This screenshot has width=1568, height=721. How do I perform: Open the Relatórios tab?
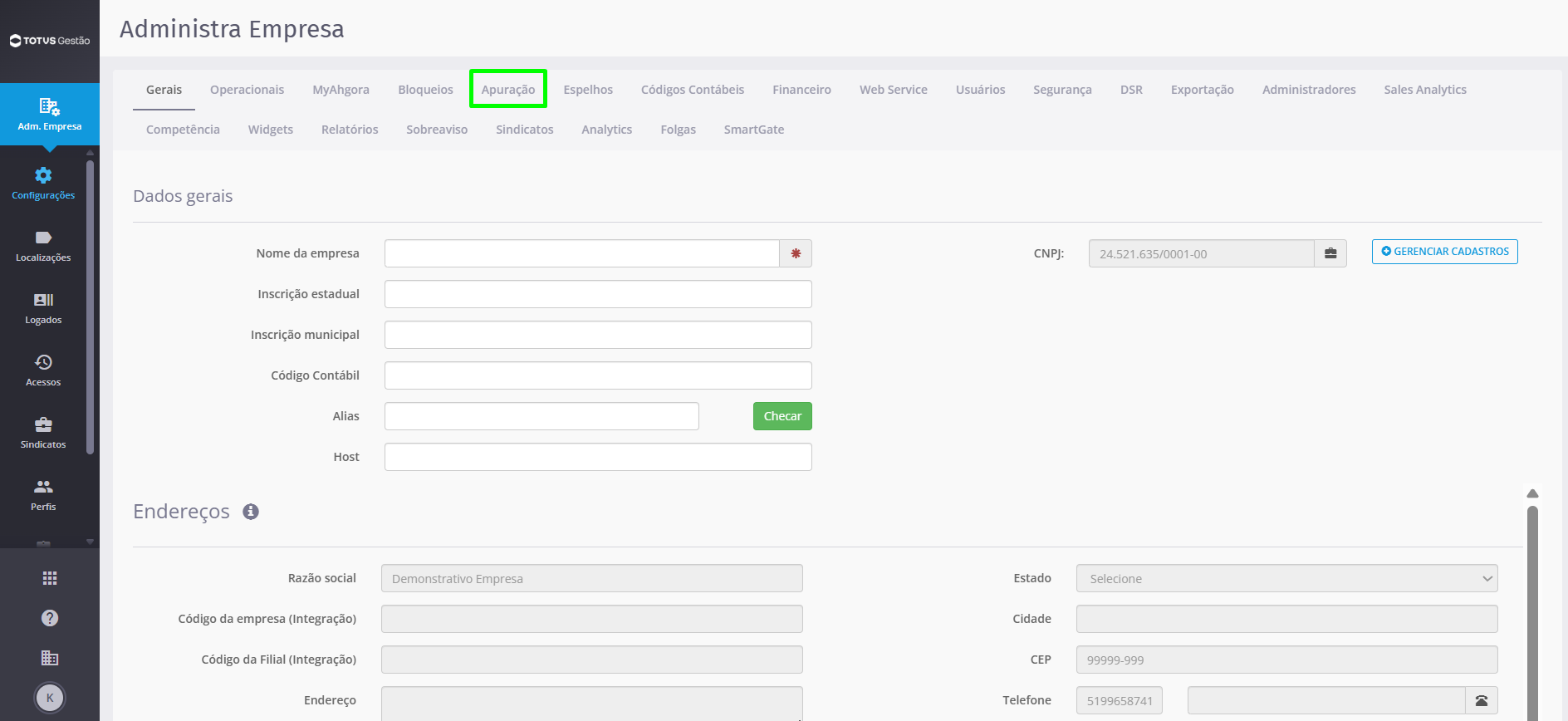pos(350,130)
